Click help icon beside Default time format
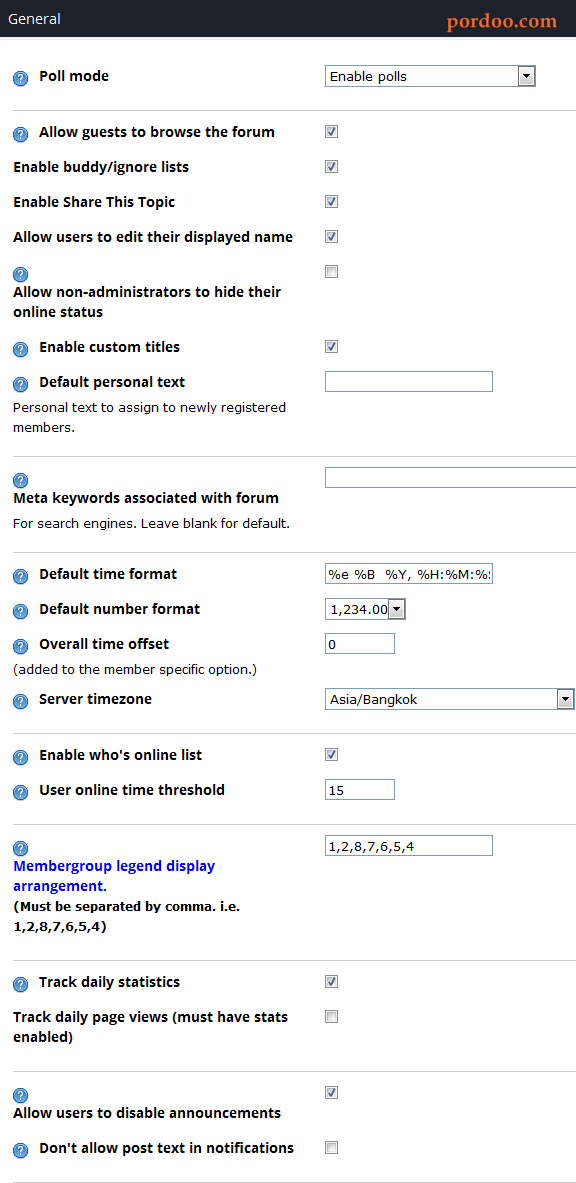The height and width of the screenshot is (1183, 576). 21,576
